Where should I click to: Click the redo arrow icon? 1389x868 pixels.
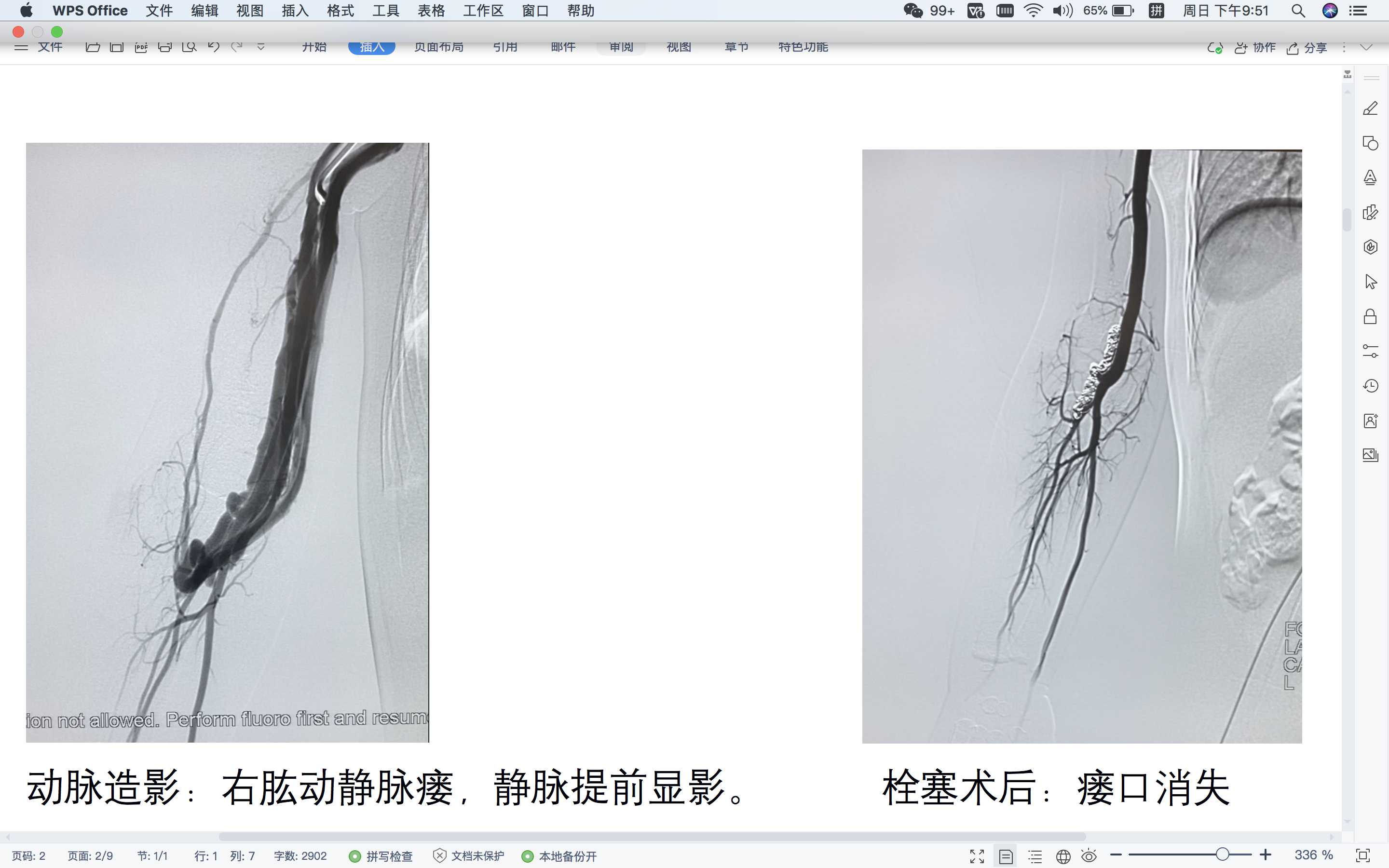tap(236, 47)
